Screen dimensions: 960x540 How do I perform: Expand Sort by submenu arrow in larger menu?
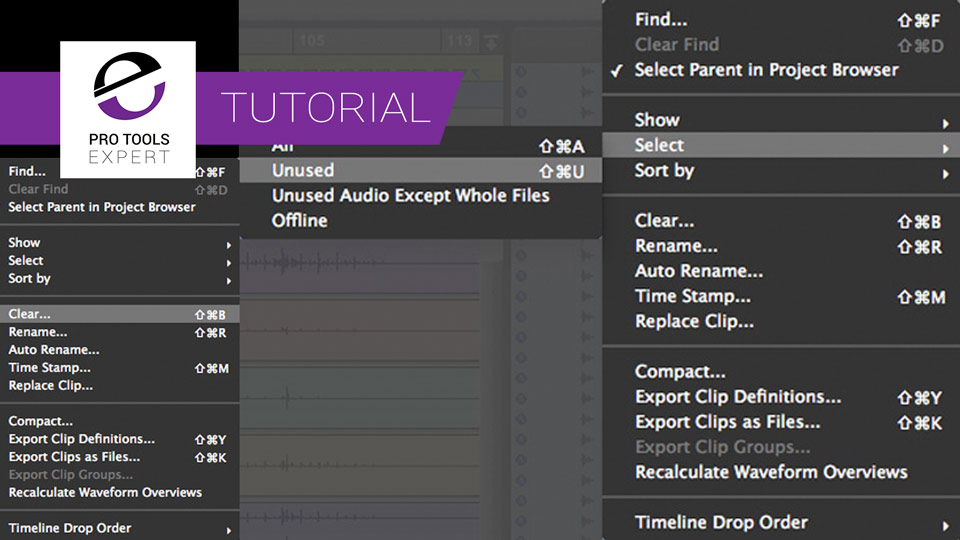946,174
